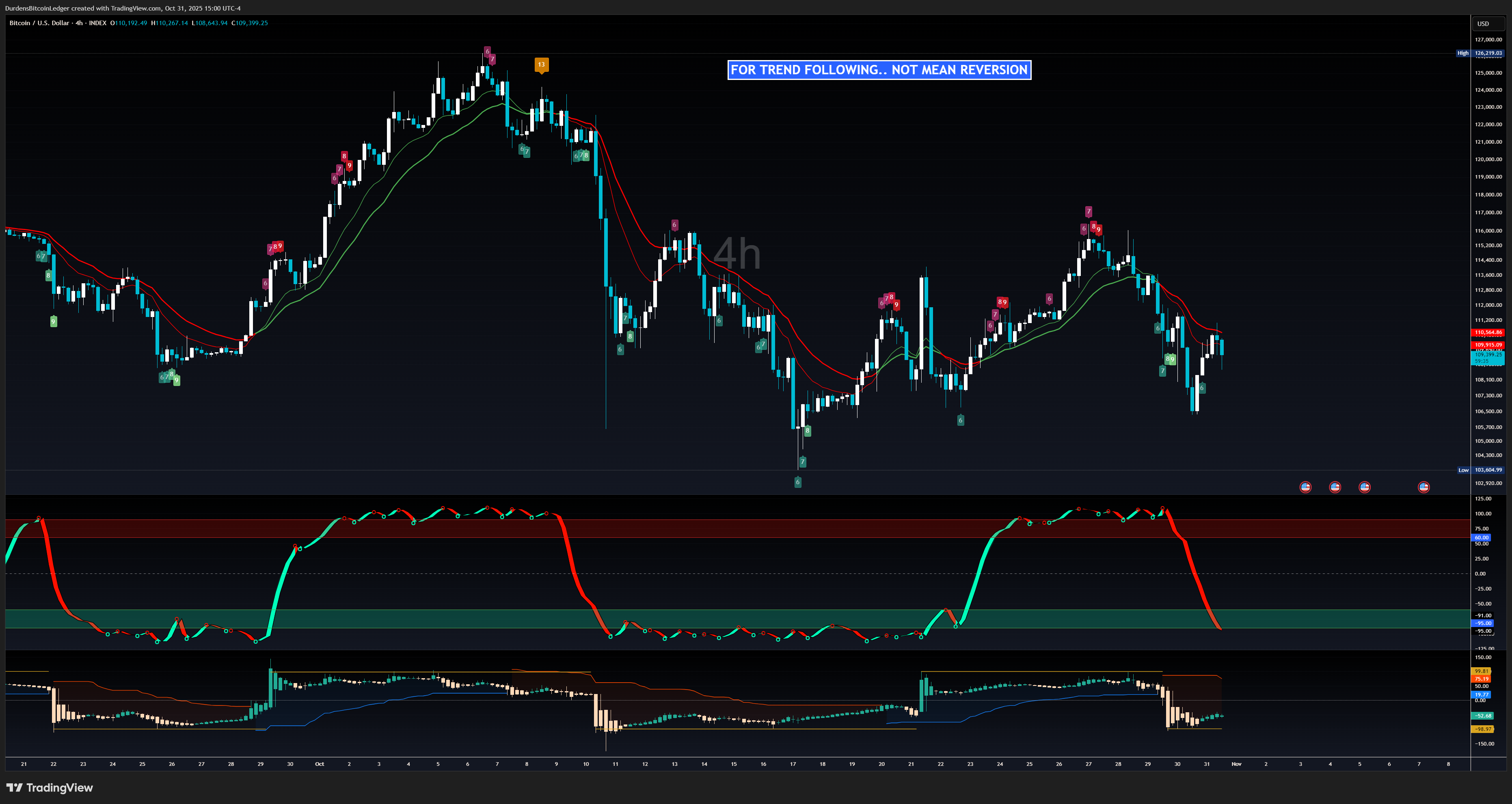1512x804 pixels.
Task: Click the Bitcoin / U.S. Dollar symbol title
Action: click(x=39, y=23)
